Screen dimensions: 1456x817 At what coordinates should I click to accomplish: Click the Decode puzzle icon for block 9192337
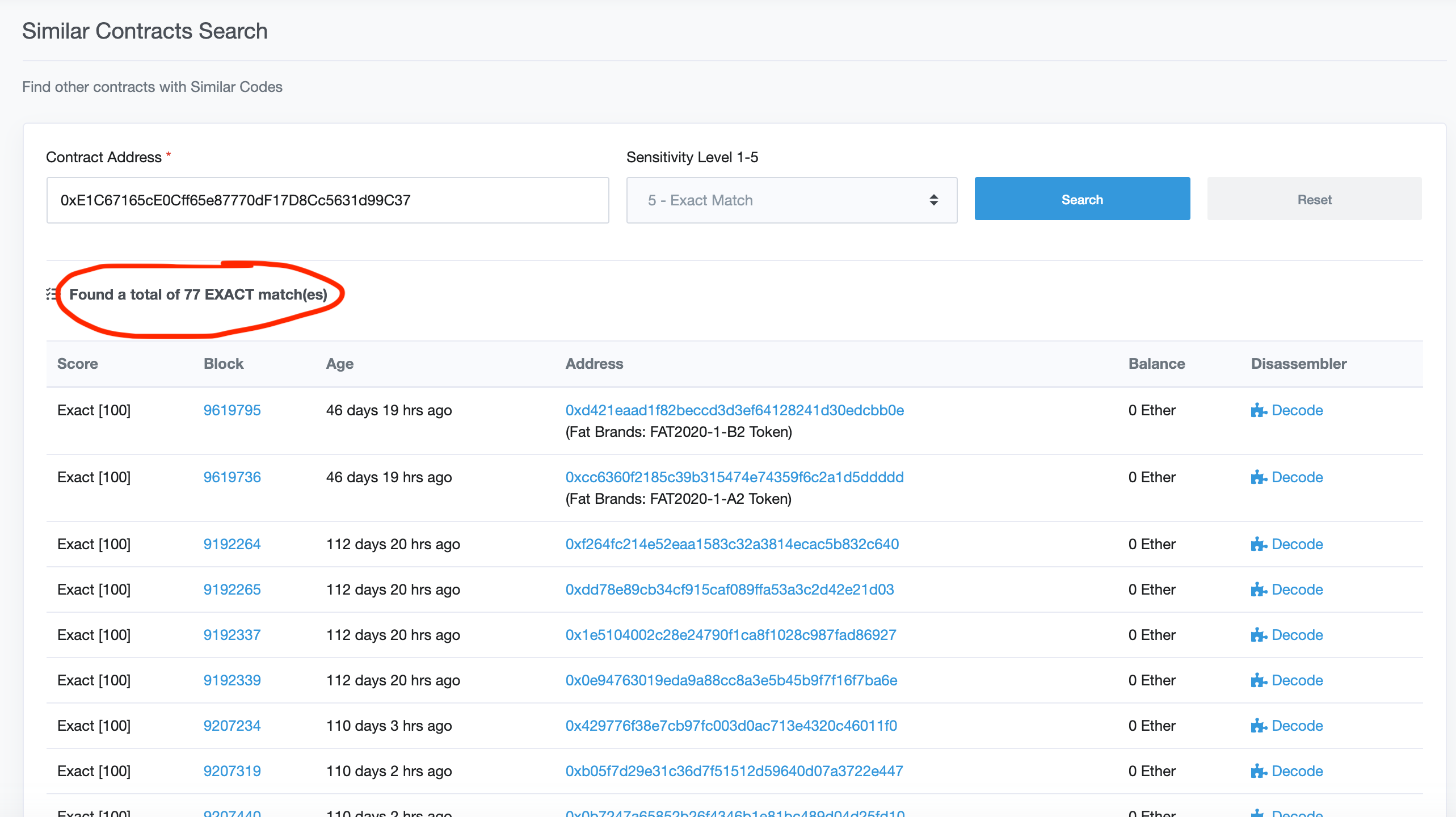click(1259, 635)
